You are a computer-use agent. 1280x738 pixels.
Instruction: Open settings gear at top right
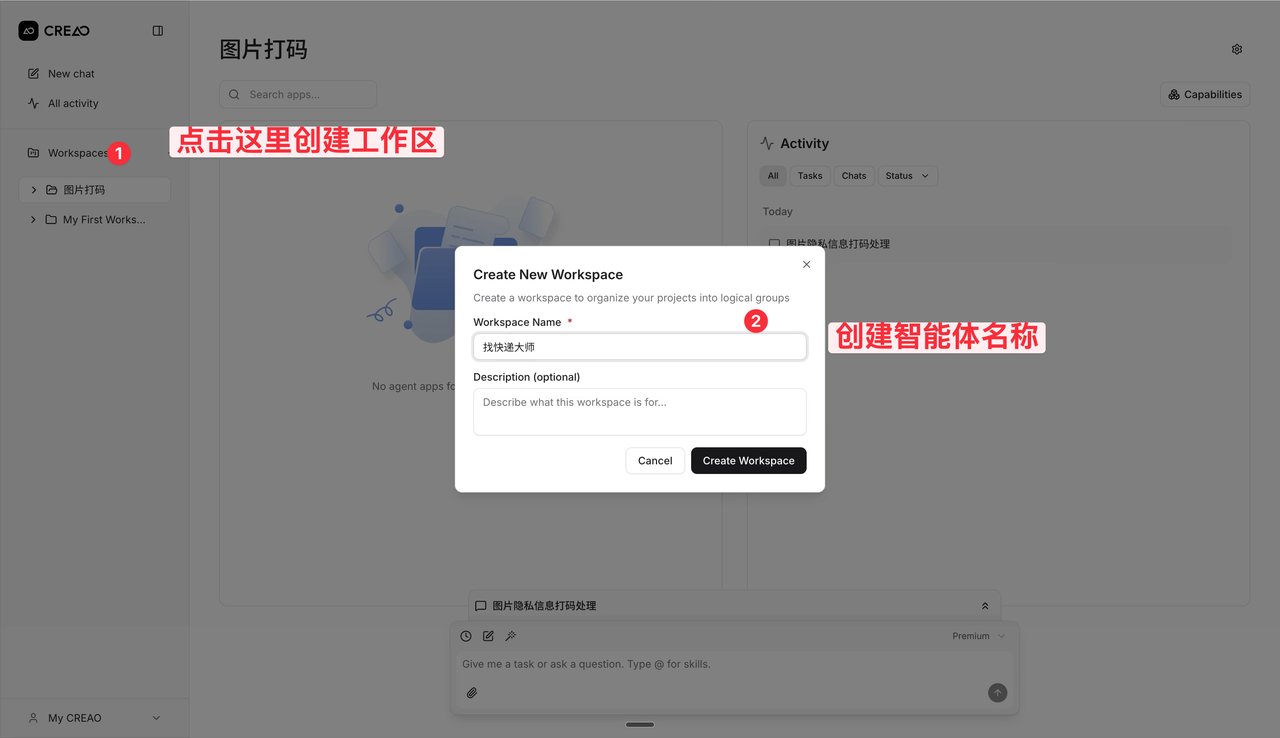tap(1237, 49)
